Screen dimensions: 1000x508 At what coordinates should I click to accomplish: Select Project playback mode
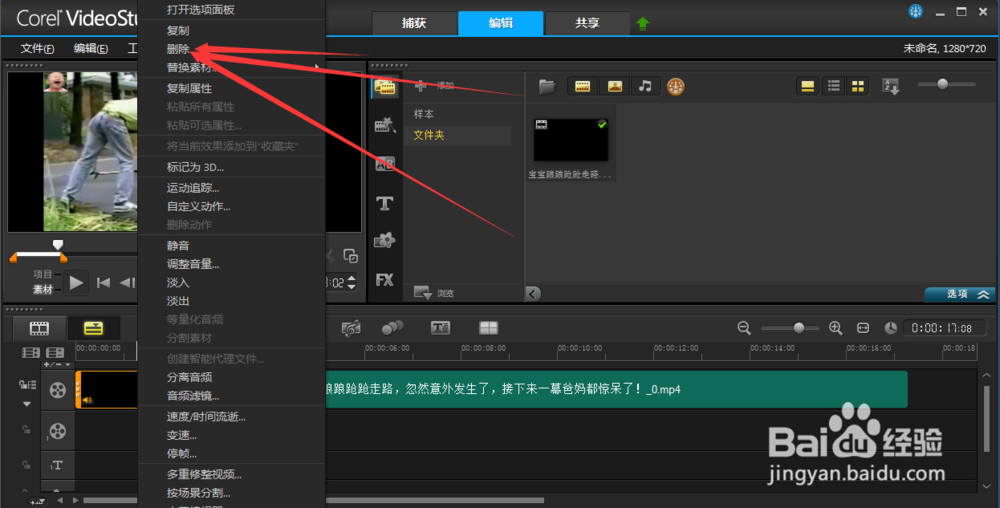tap(43, 274)
